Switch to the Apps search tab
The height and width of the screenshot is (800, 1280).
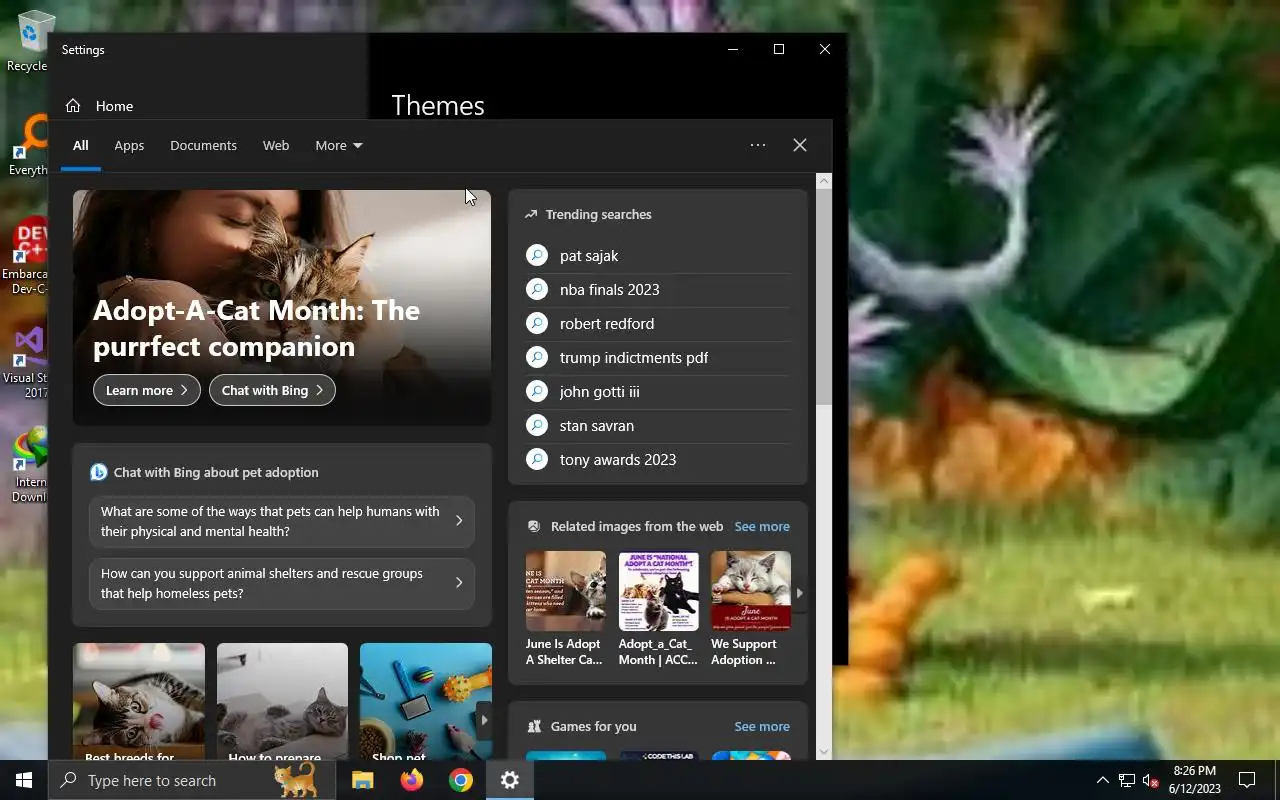point(129,146)
